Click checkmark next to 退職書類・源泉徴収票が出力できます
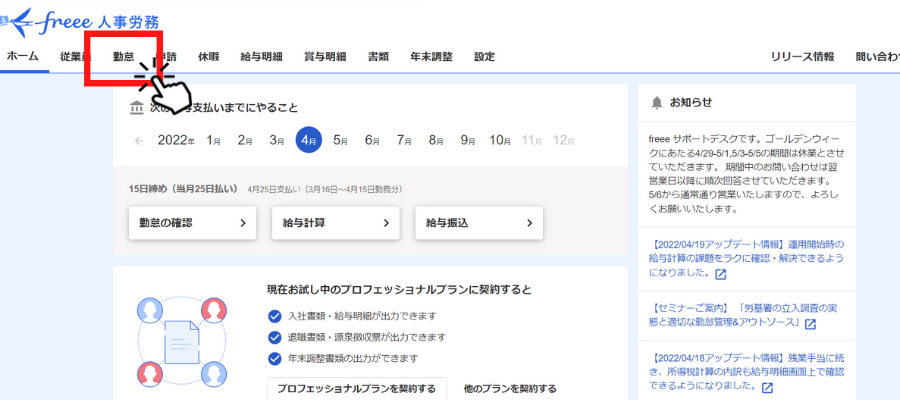900x400 pixels. tap(274, 337)
